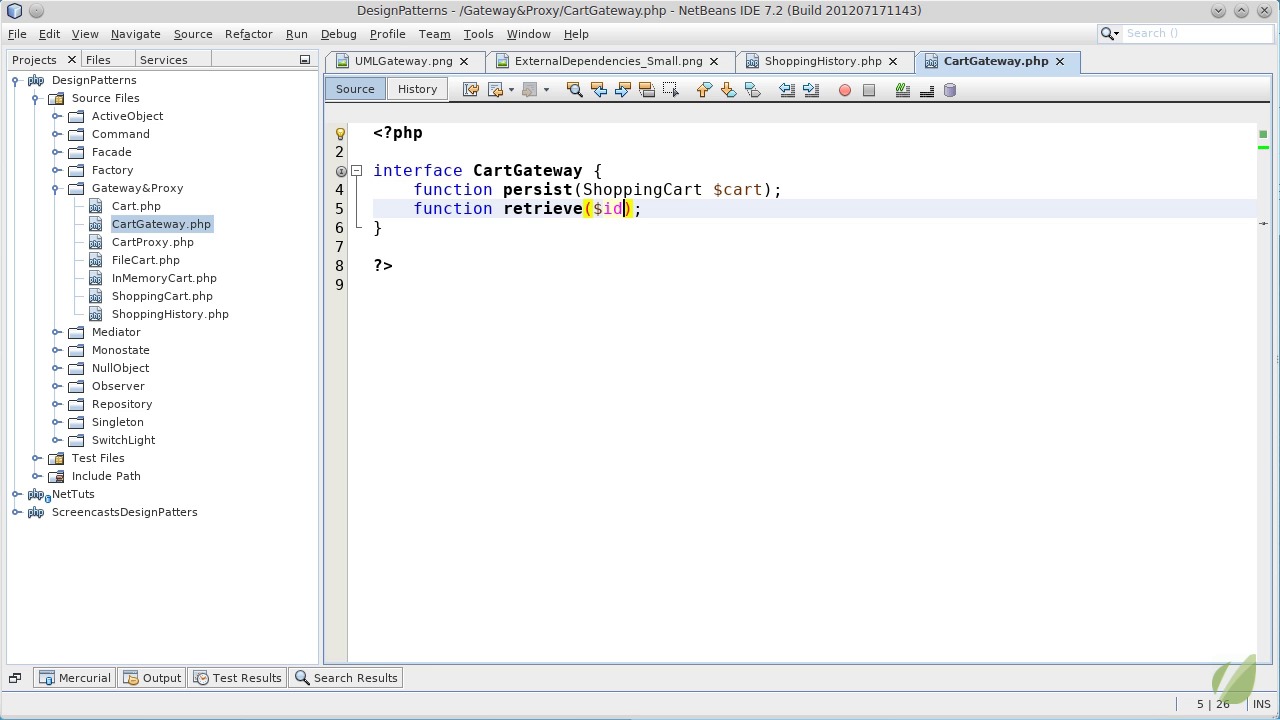
Task: Open the Output bottom panel button
Action: [x=152, y=678]
